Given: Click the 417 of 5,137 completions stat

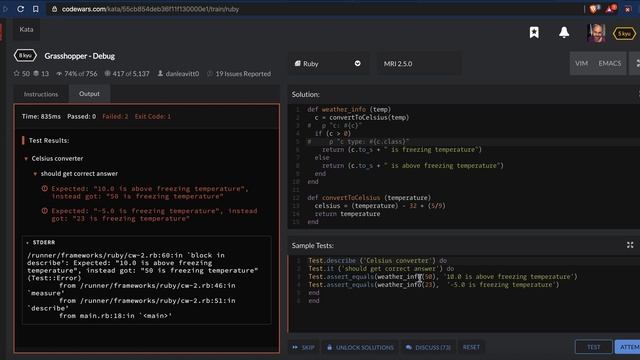Looking at the screenshot, I should (127, 73).
